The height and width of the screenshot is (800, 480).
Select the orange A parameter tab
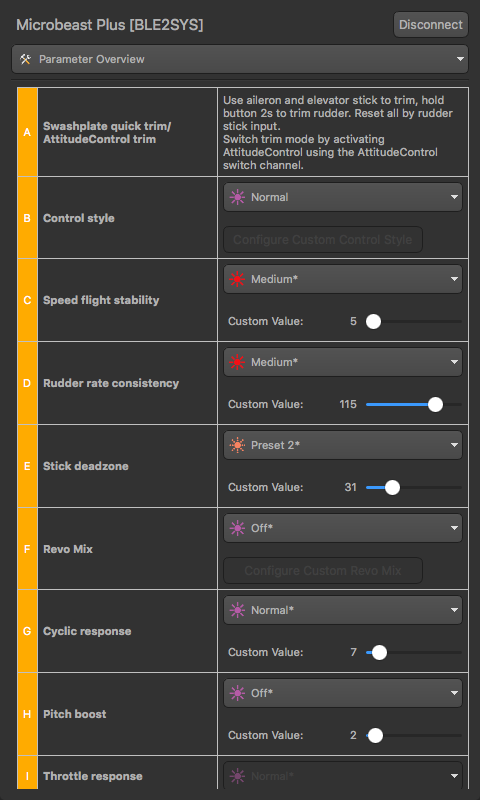(28, 132)
